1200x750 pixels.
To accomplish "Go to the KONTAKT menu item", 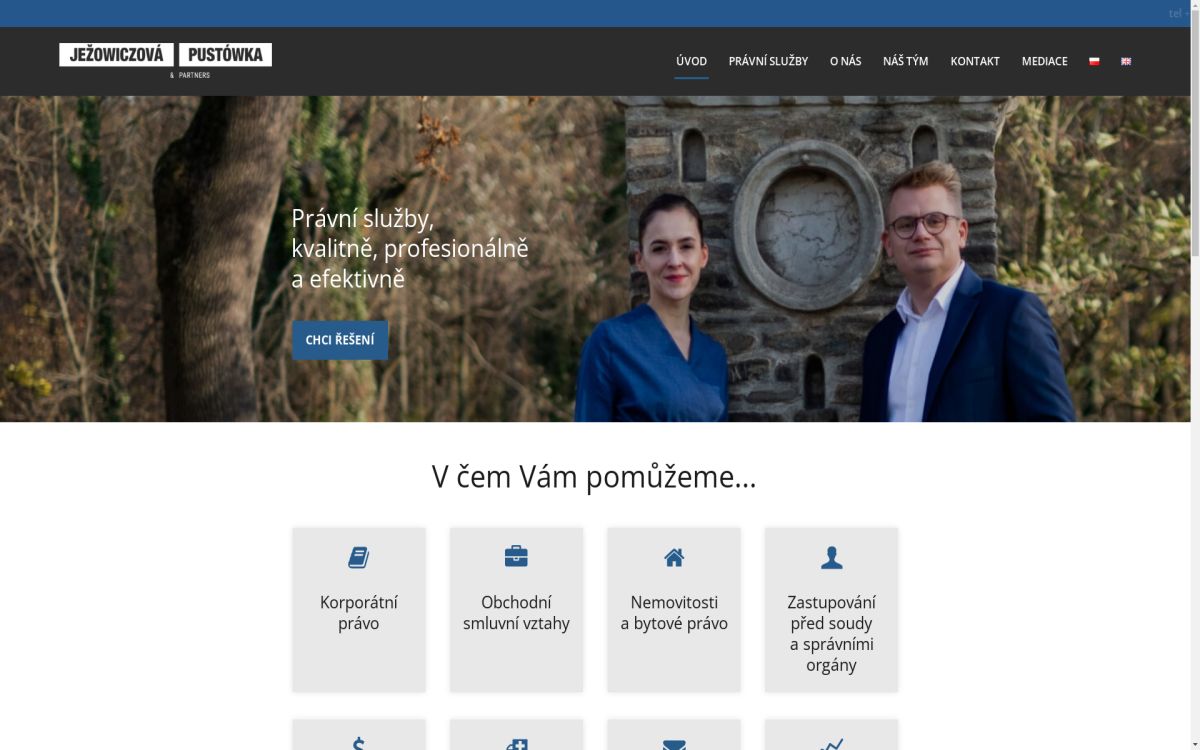I will pos(974,61).
